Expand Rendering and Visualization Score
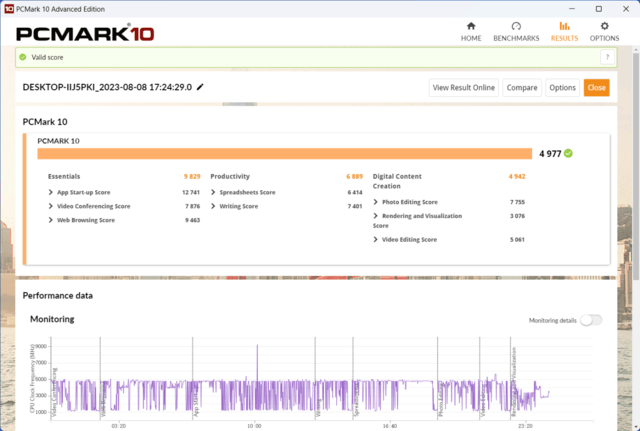 click(376, 216)
